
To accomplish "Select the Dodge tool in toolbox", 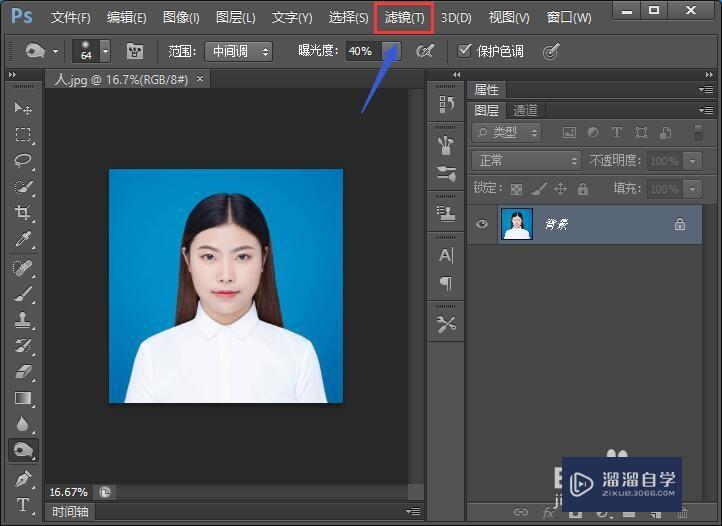I will 23,450.
